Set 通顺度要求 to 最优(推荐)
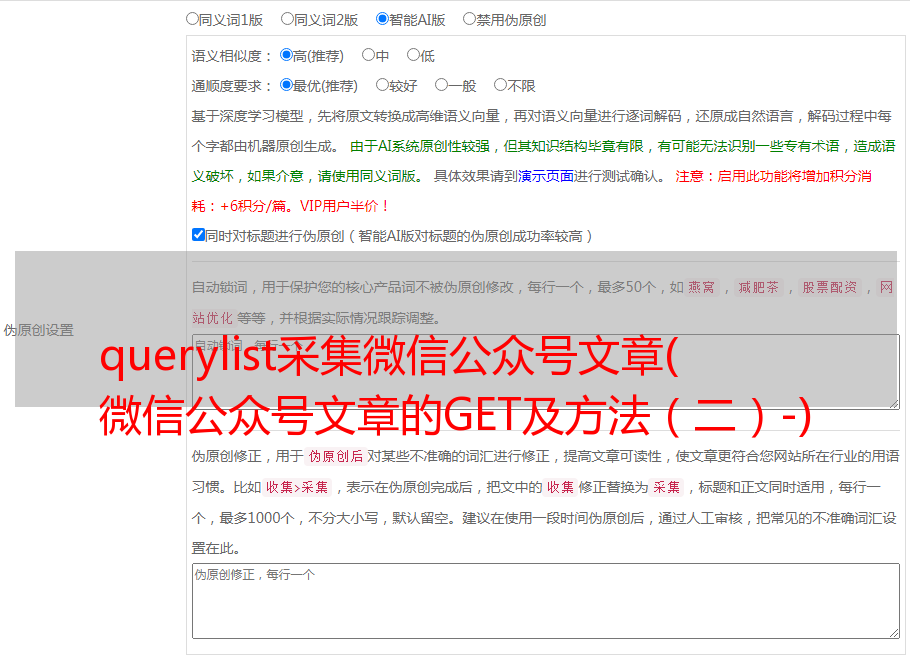The height and width of the screenshot is (658, 911). (286, 85)
